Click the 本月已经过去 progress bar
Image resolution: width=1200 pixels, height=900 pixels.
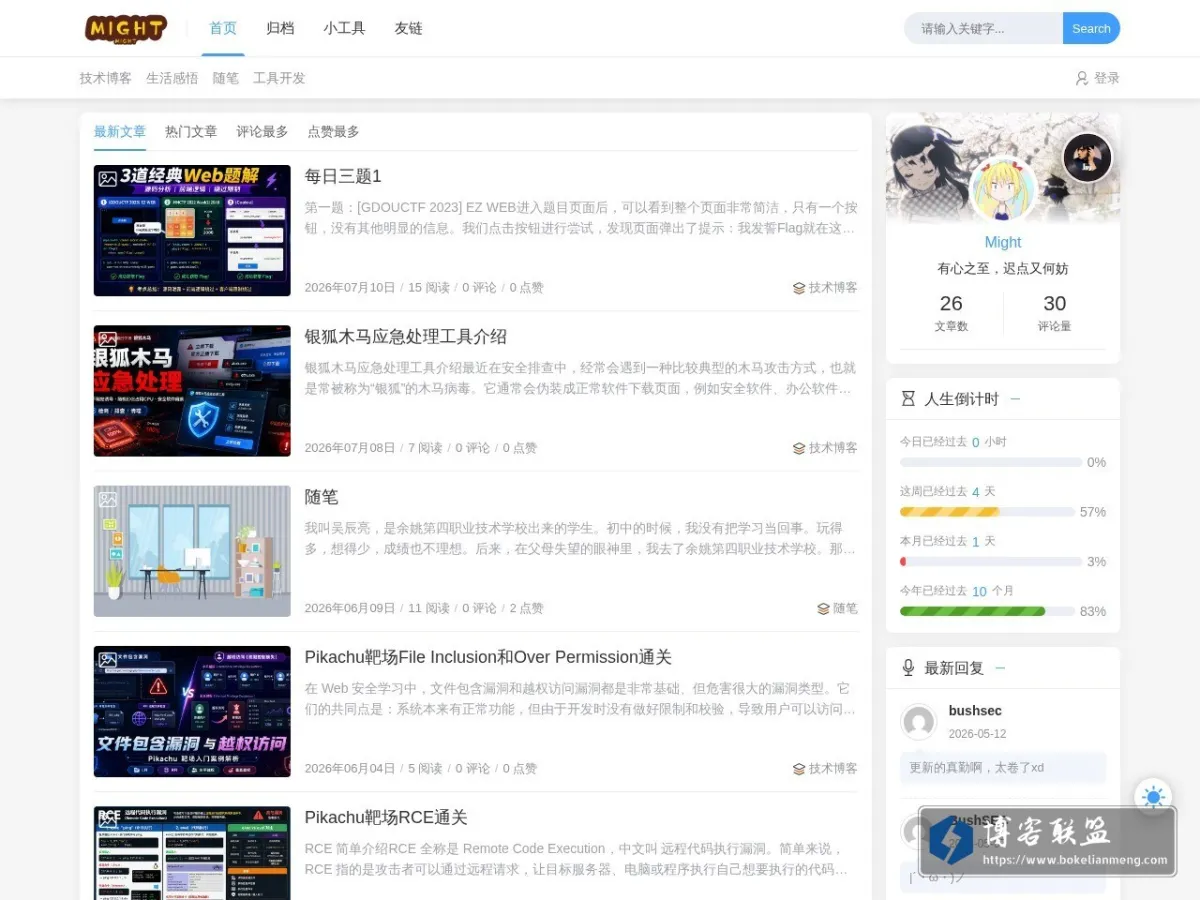click(x=991, y=562)
